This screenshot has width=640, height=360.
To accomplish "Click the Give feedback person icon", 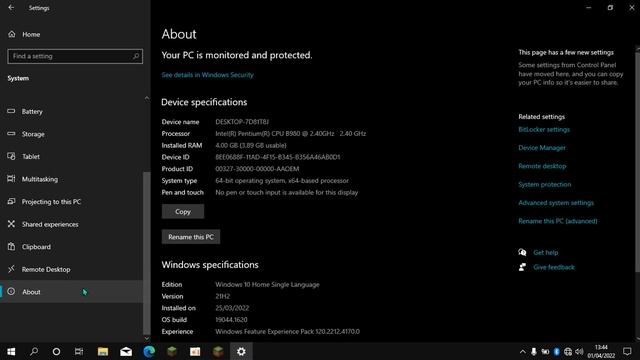I will [522, 267].
